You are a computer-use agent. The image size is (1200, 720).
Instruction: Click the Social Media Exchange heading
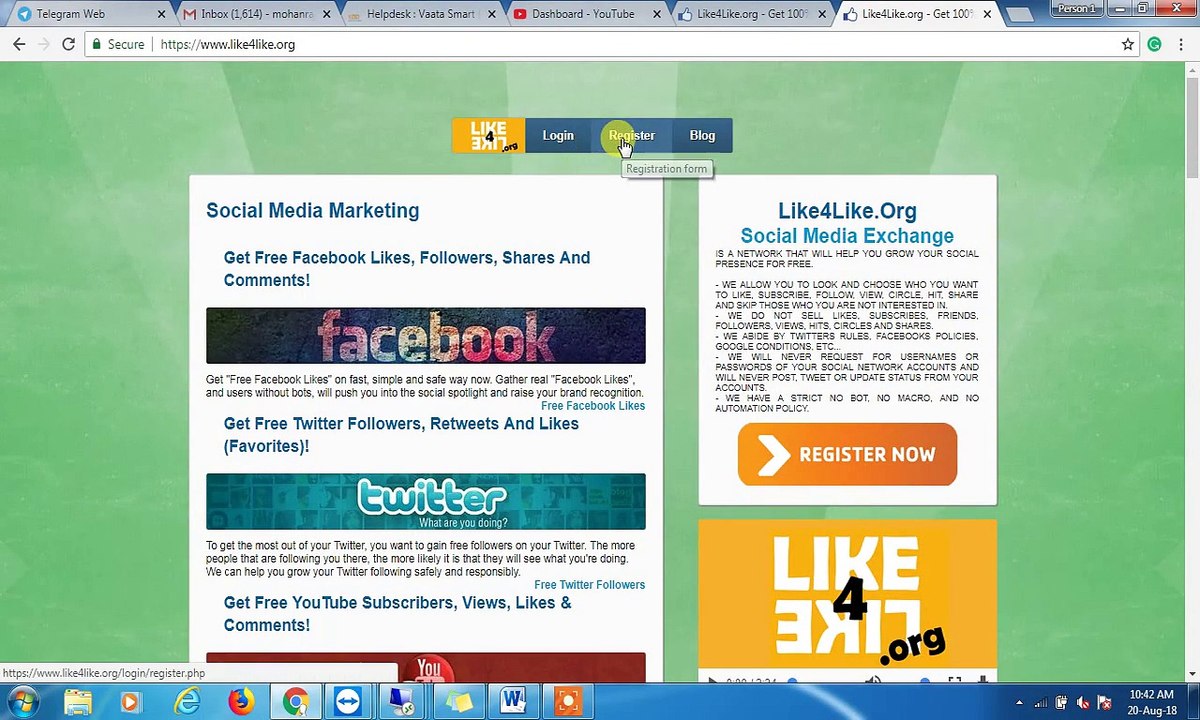[847, 236]
